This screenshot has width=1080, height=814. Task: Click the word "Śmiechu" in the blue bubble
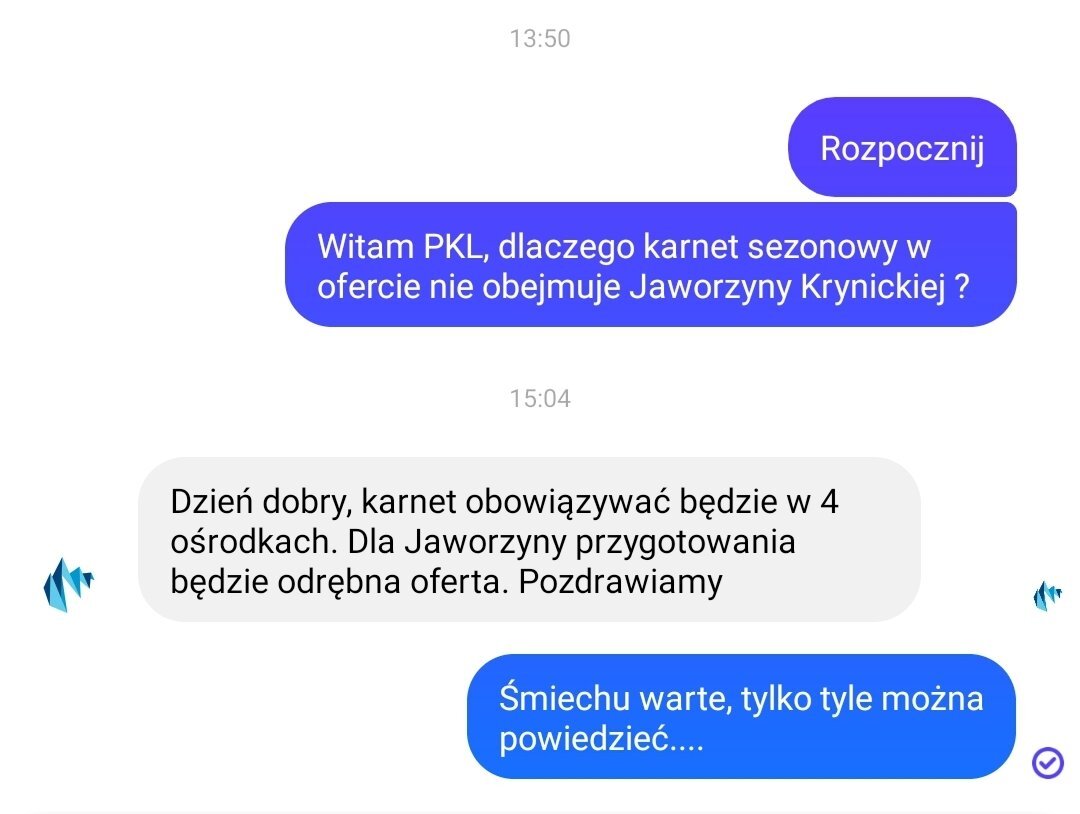(x=564, y=698)
